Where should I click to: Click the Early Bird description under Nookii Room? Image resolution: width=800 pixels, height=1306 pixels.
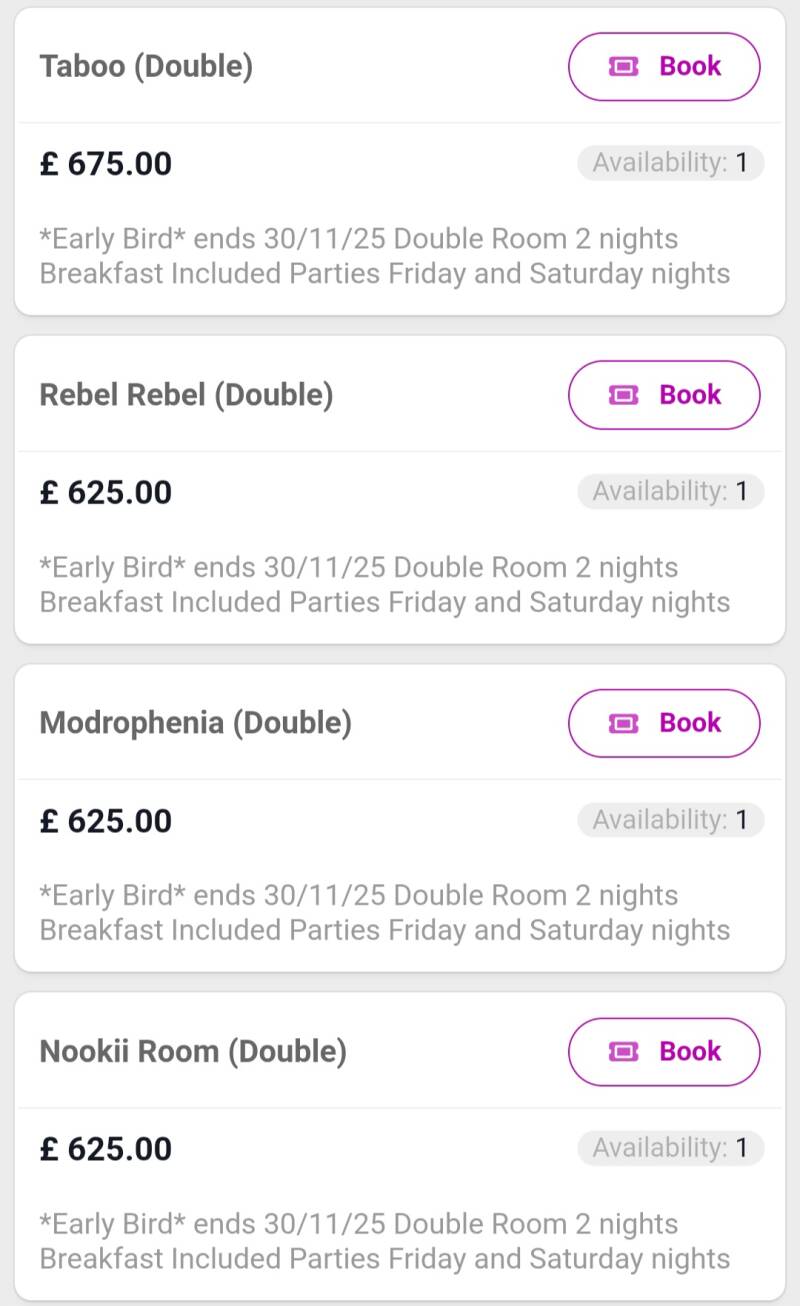pyautogui.click(x=385, y=1241)
